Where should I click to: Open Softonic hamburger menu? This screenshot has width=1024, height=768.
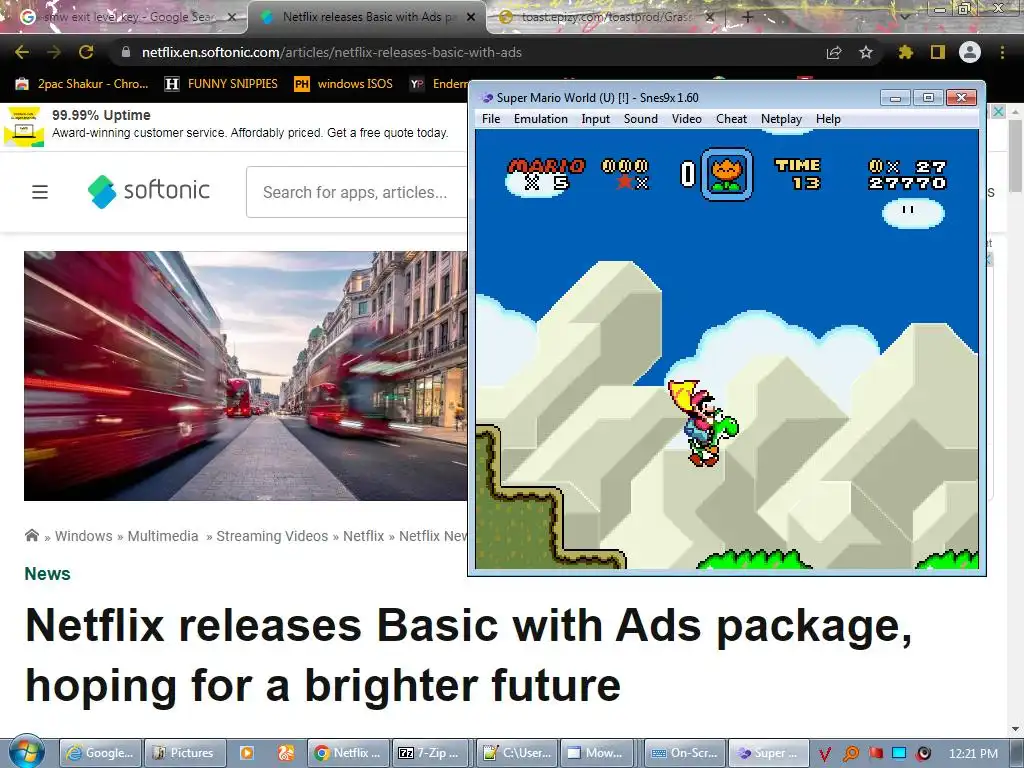pyautogui.click(x=40, y=192)
